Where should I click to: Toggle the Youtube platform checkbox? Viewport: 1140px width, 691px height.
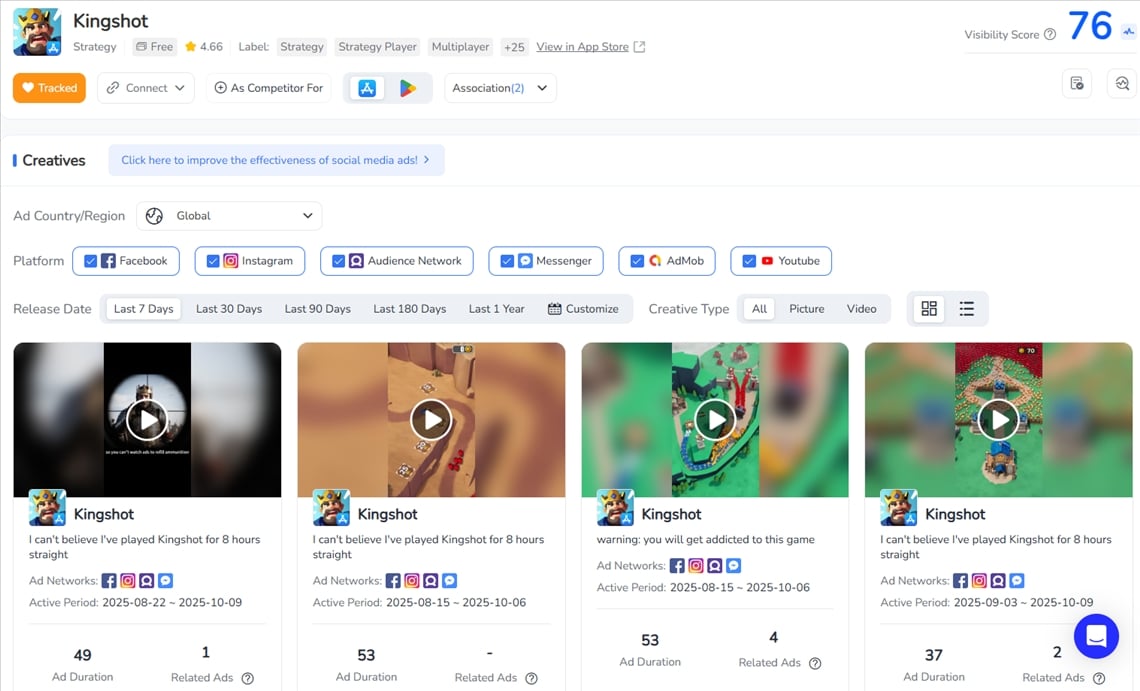coord(749,261)
